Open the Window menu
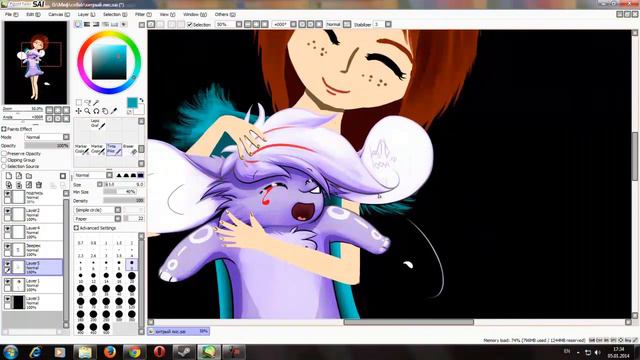The image size is (640, 360). 194,14
